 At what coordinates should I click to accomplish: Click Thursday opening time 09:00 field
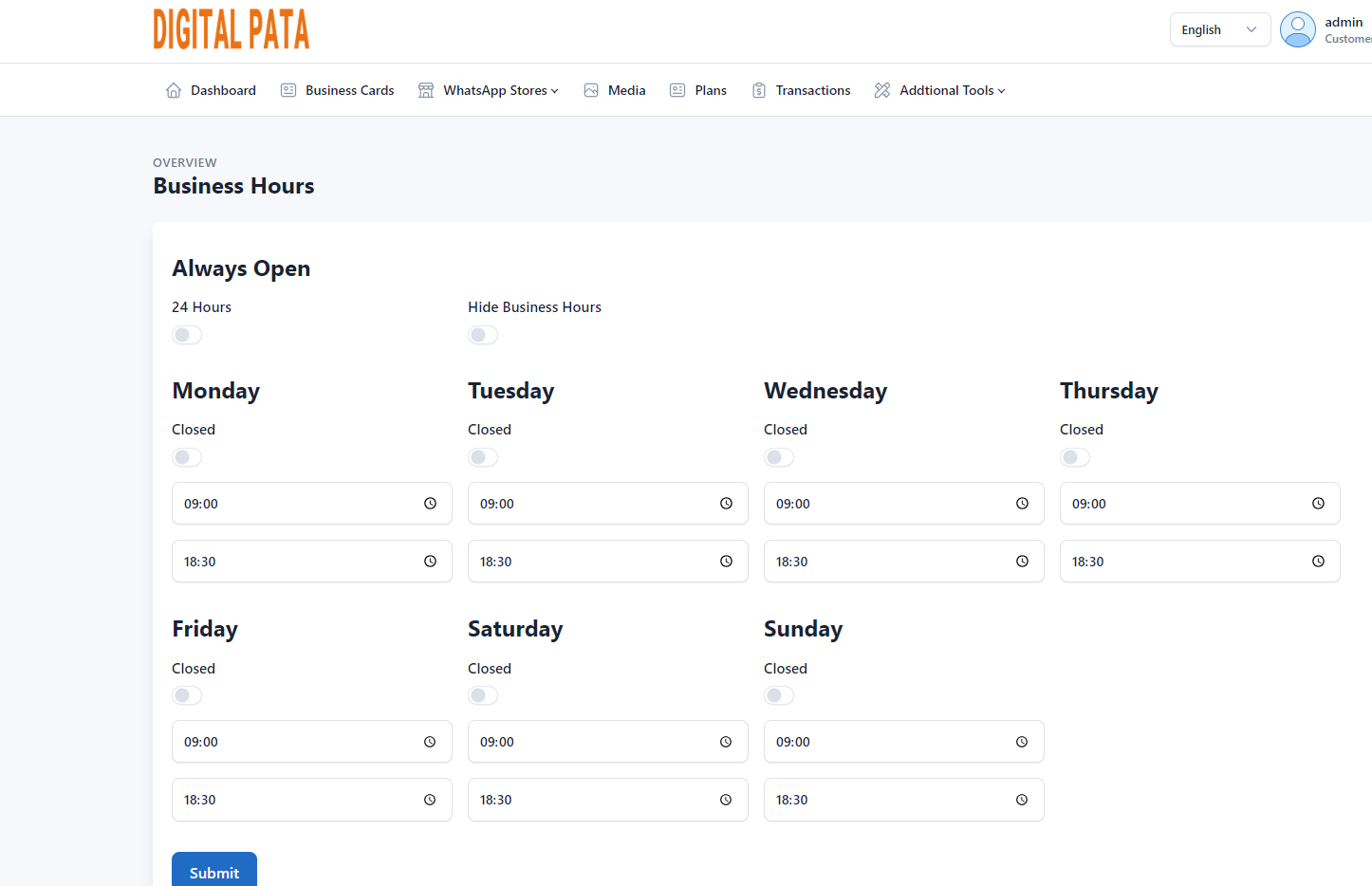(1200, 504)
